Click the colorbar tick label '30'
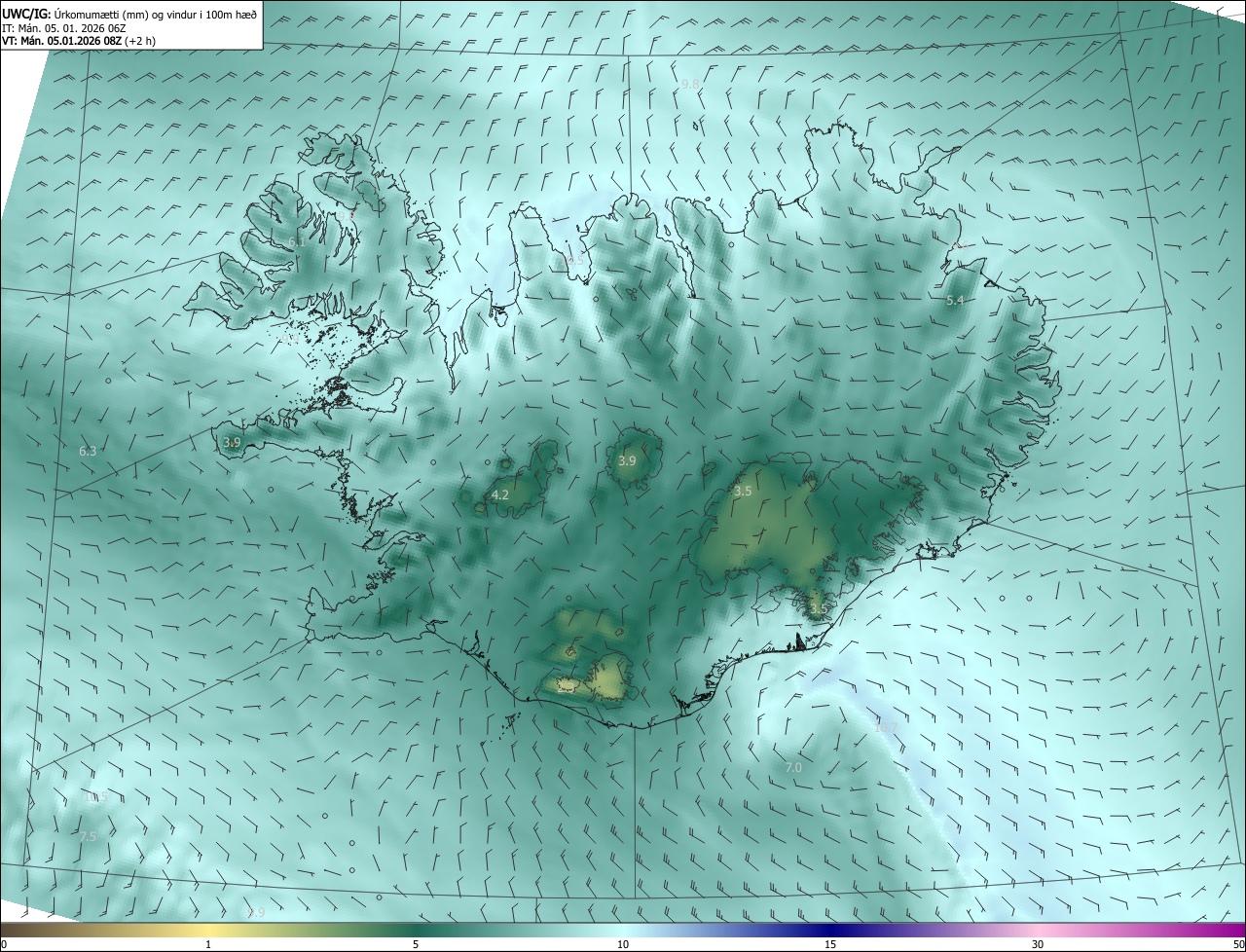 1038,944
